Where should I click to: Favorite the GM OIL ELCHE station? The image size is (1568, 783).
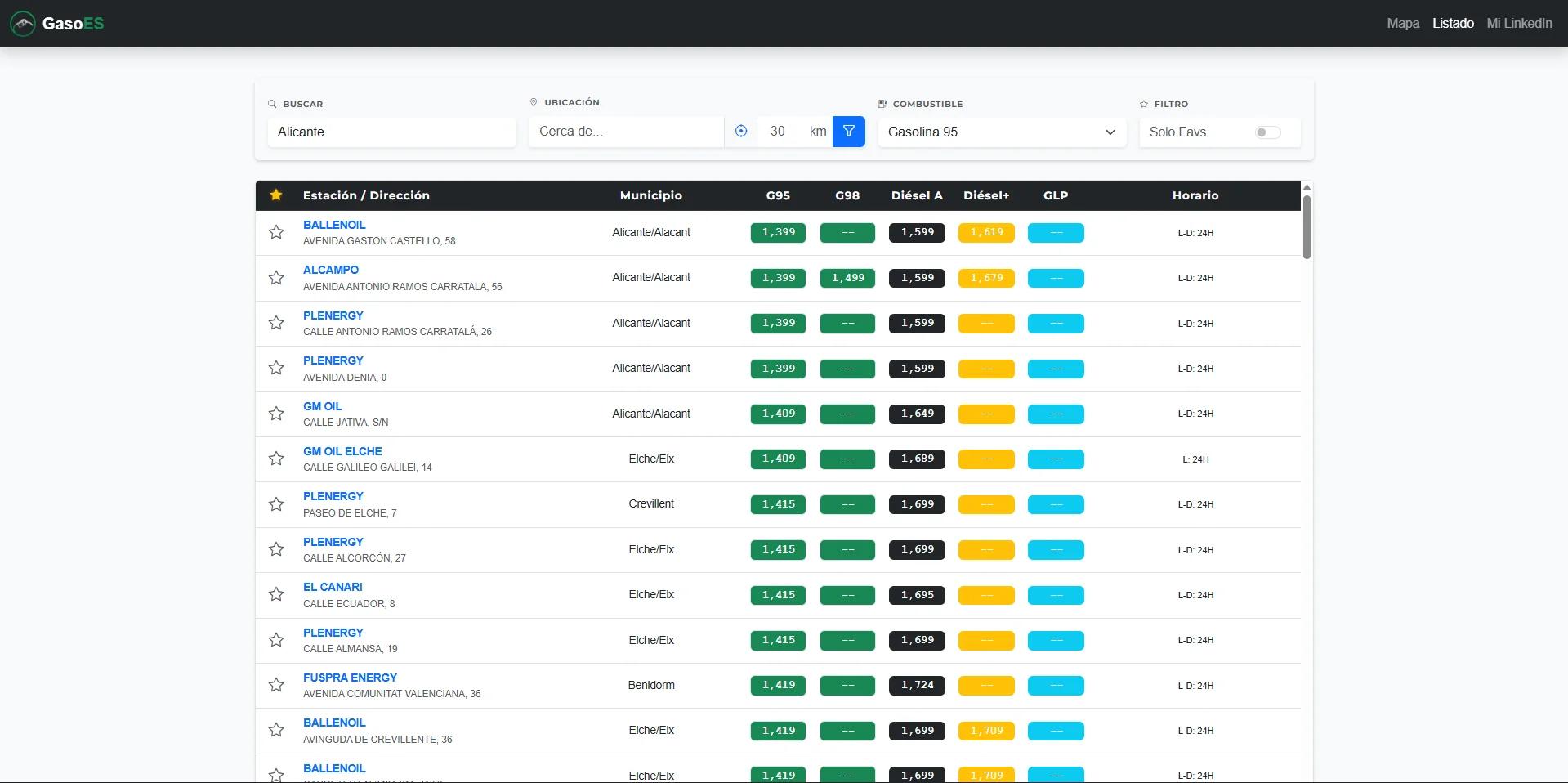pyautogui.click(x=276, y=459)
